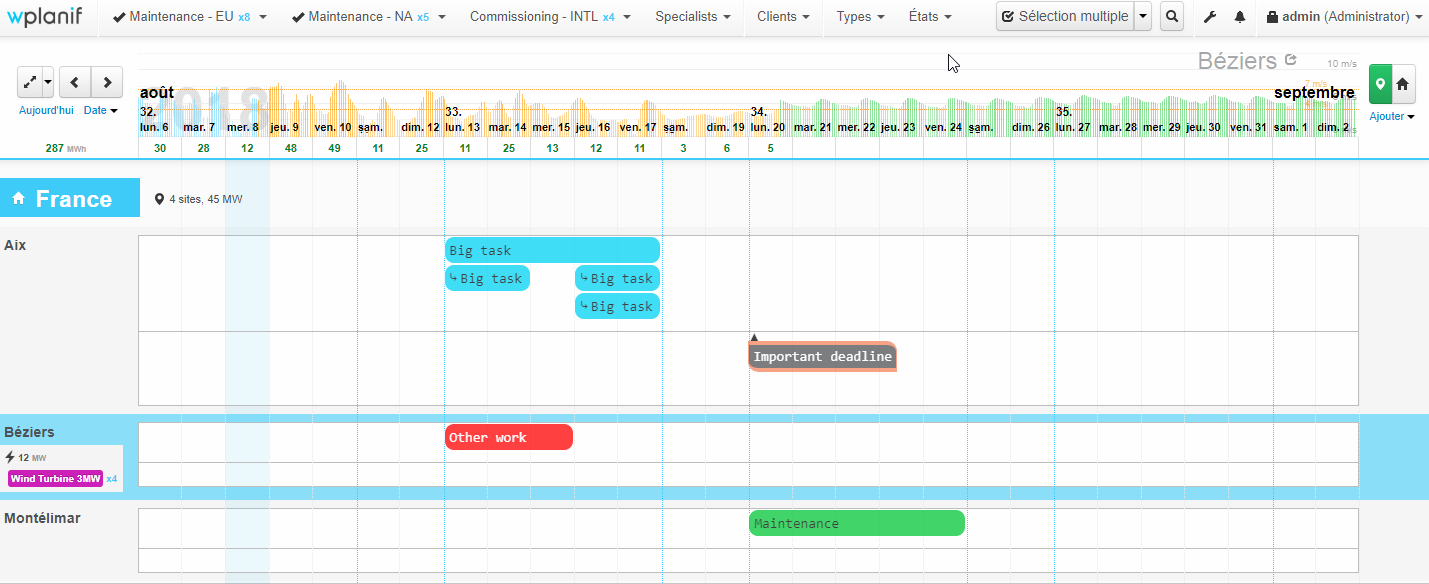Go to previous period with left arrow

click(x=75, y=82)
